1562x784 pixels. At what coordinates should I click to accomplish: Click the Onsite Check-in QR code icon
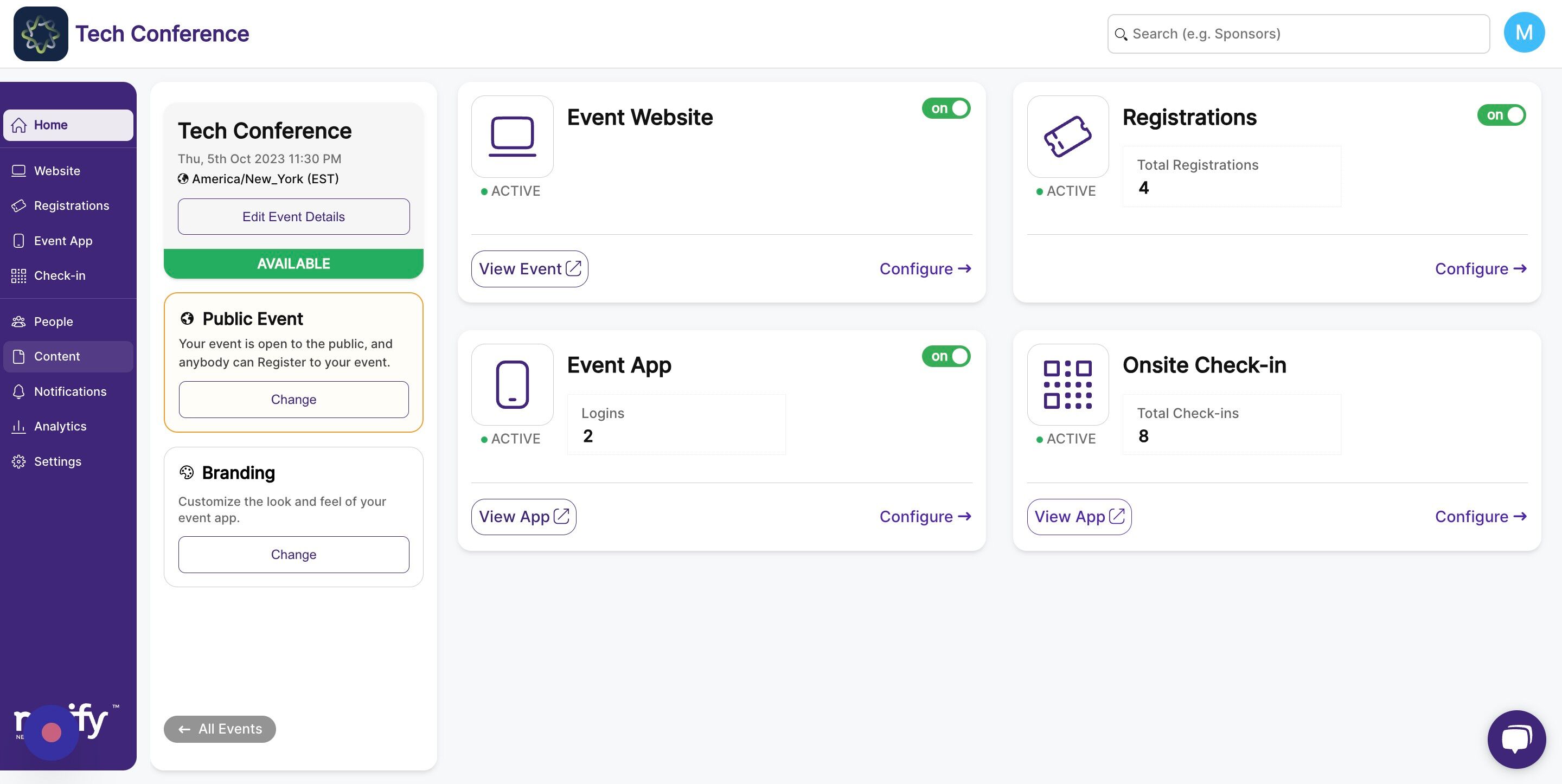click(x=1067, y=384)
